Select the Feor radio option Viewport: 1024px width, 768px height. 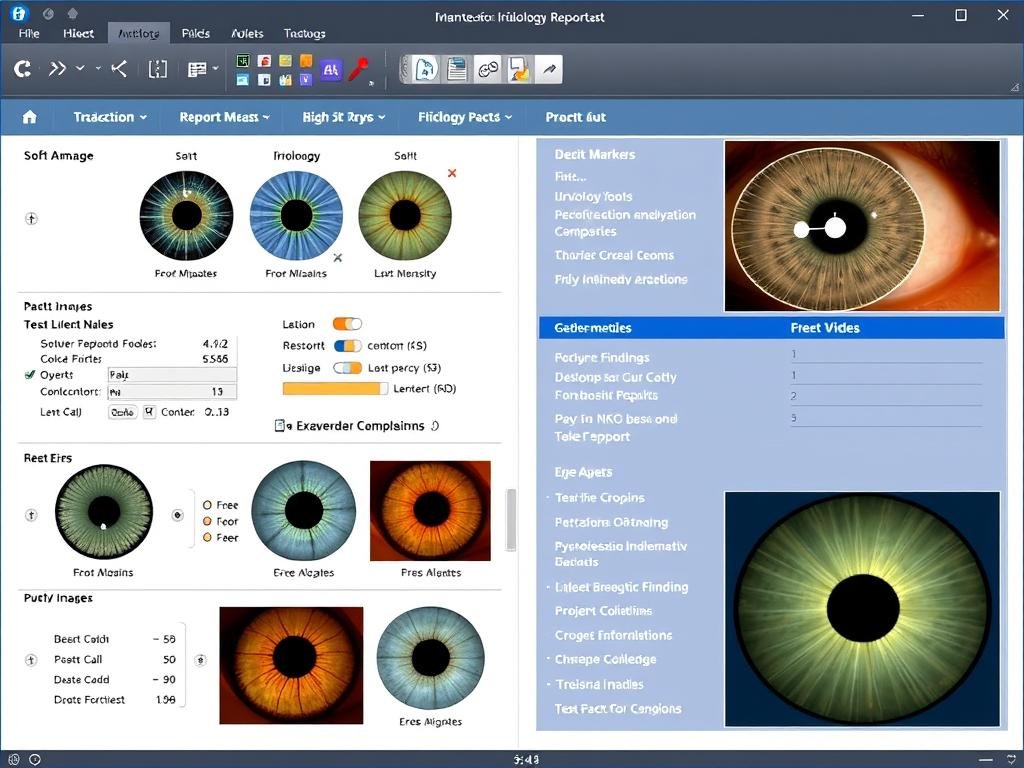click(x=207, y=521)
